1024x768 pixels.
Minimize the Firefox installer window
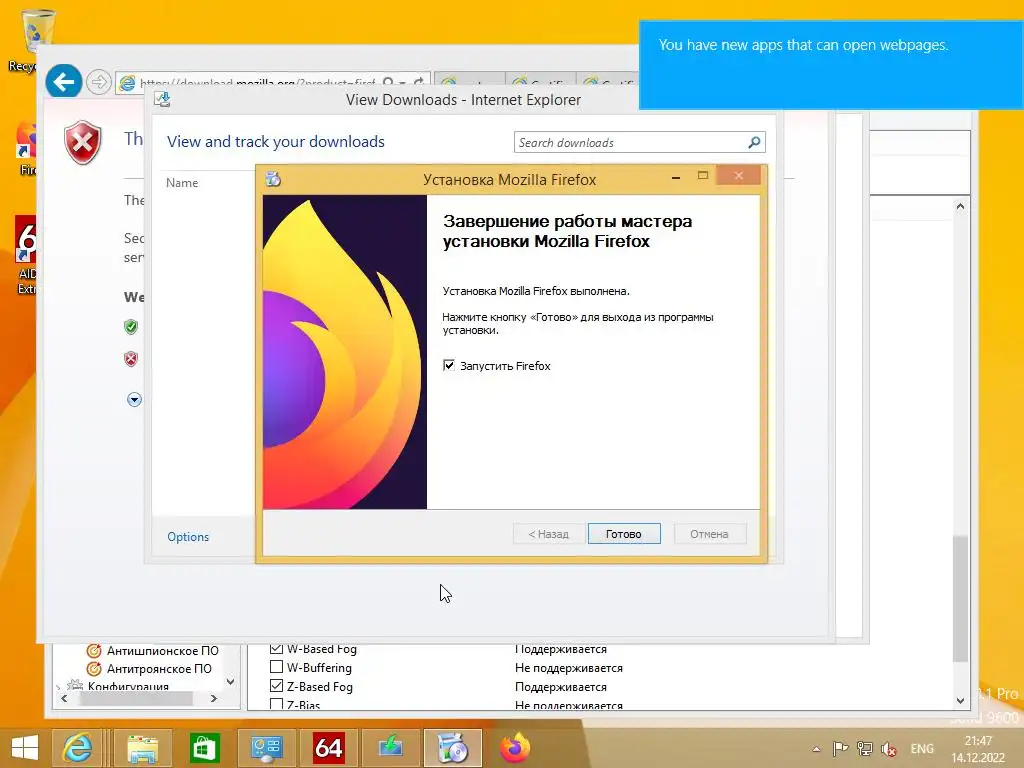[676, 177]
